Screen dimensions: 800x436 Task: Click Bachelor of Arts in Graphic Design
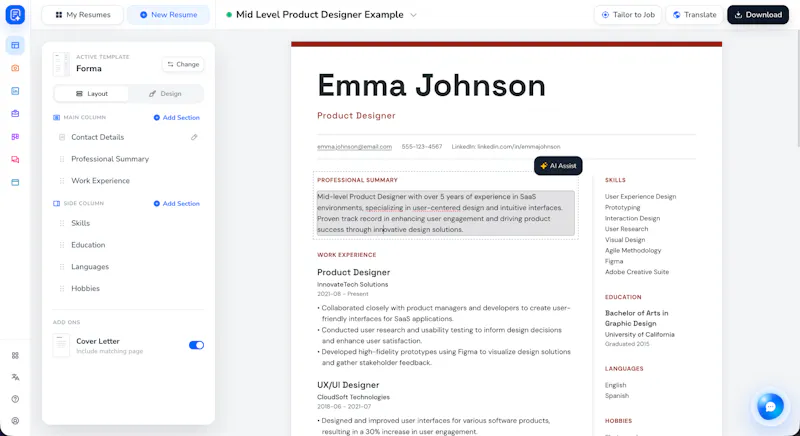637,318
